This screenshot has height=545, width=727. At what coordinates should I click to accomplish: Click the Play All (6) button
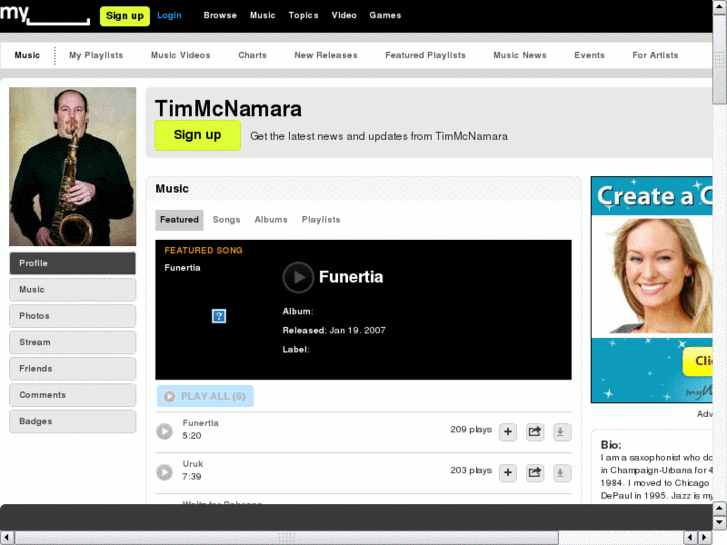tap(205, 396)
